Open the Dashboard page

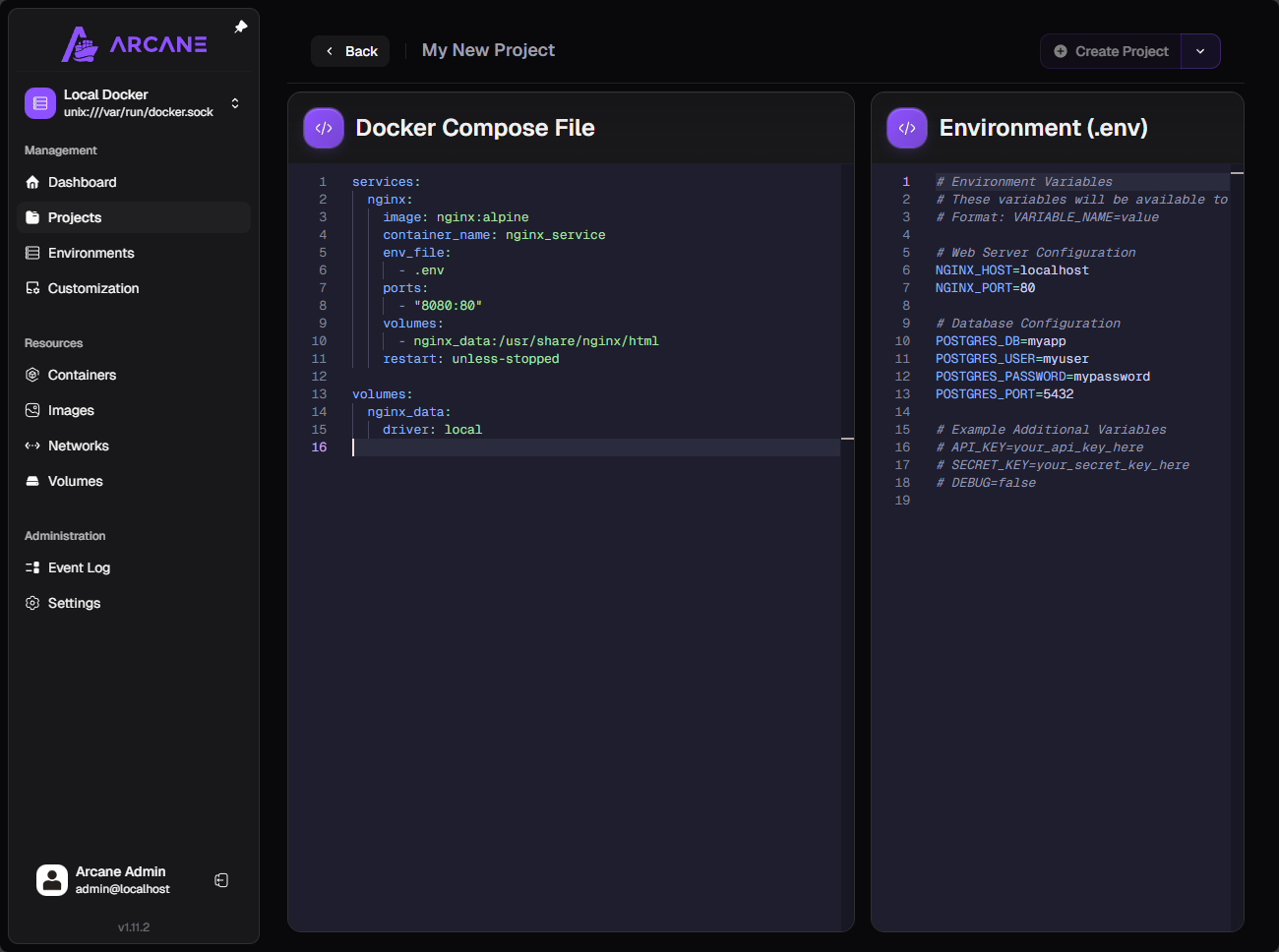[82, 182]
